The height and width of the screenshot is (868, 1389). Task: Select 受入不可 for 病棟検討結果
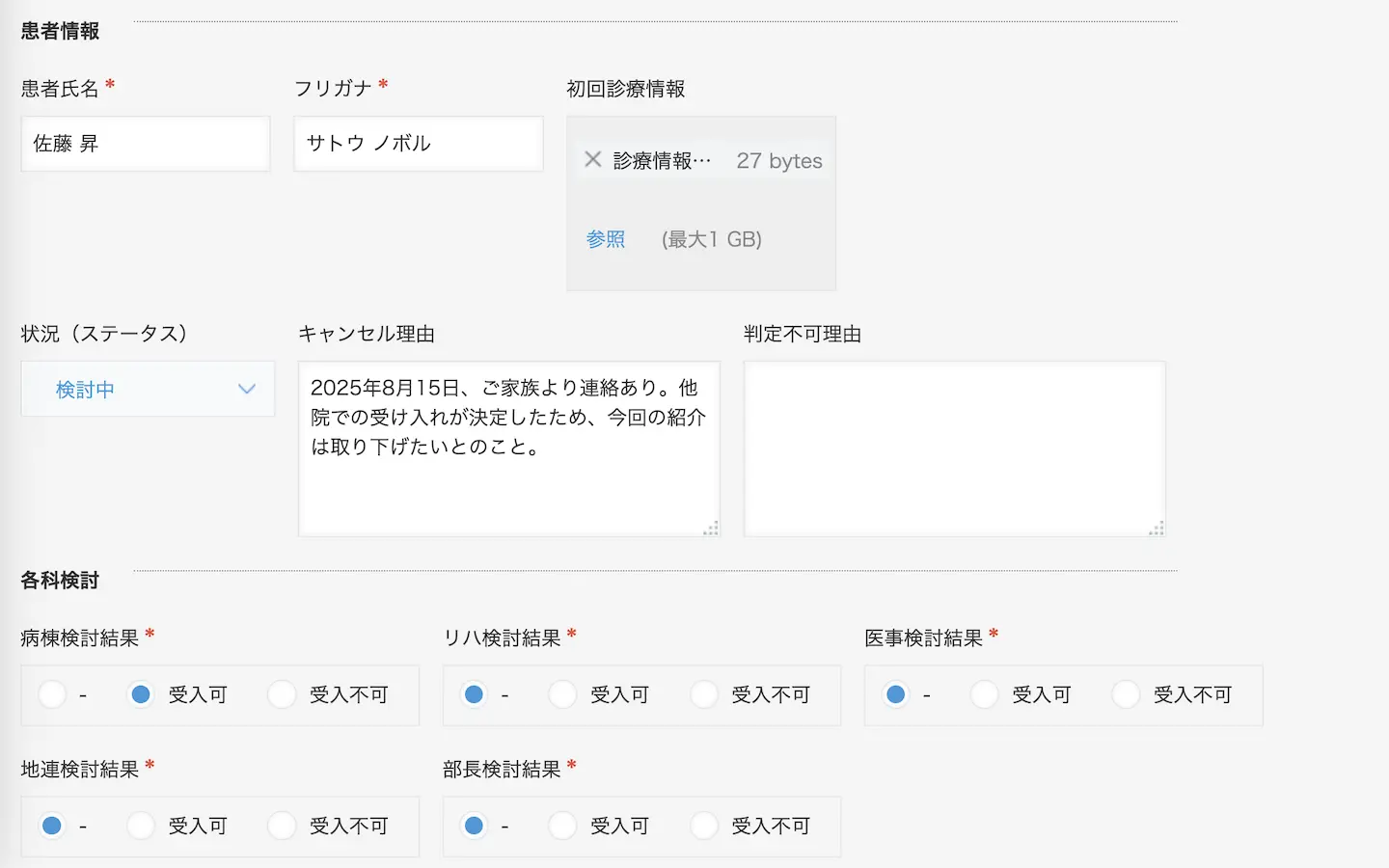click(x=283, y=694)
